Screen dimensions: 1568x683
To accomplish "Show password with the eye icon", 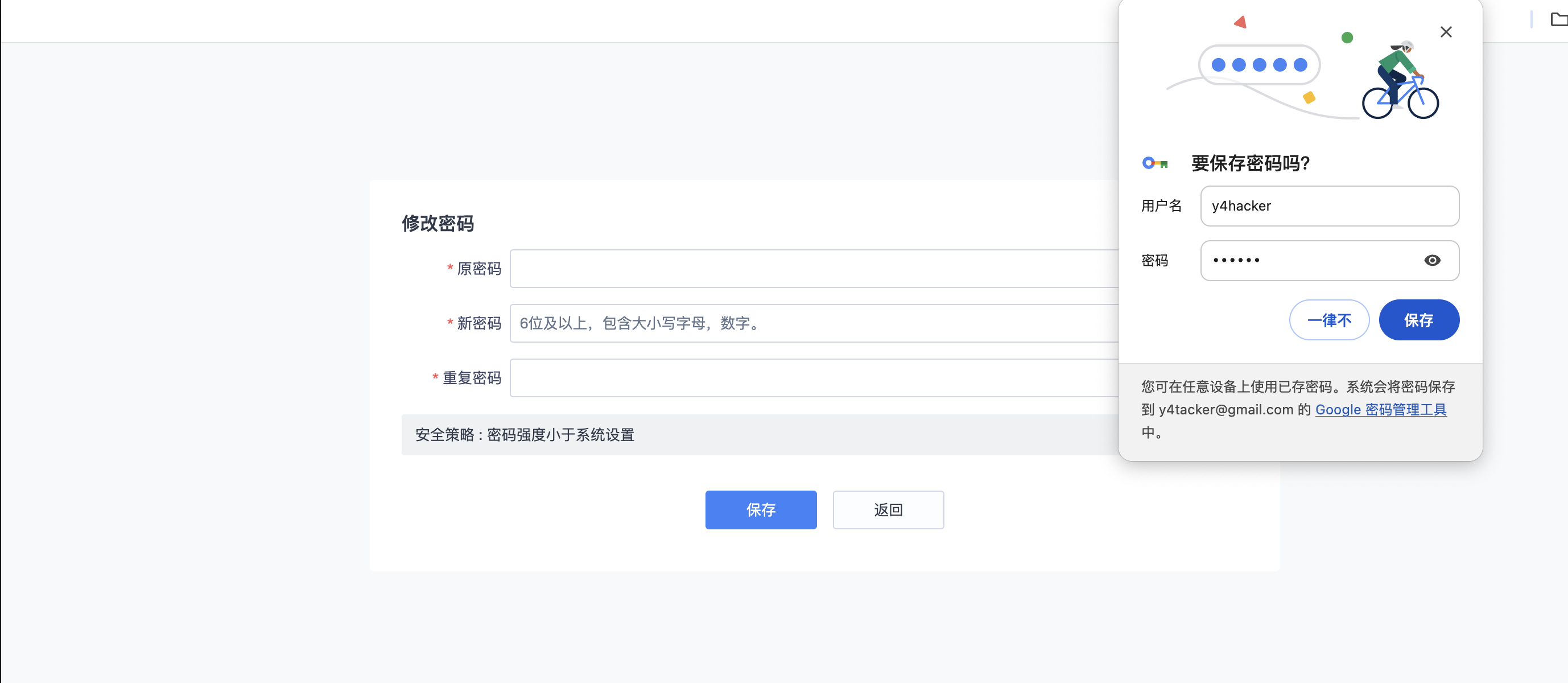I will pos(1431,261).
